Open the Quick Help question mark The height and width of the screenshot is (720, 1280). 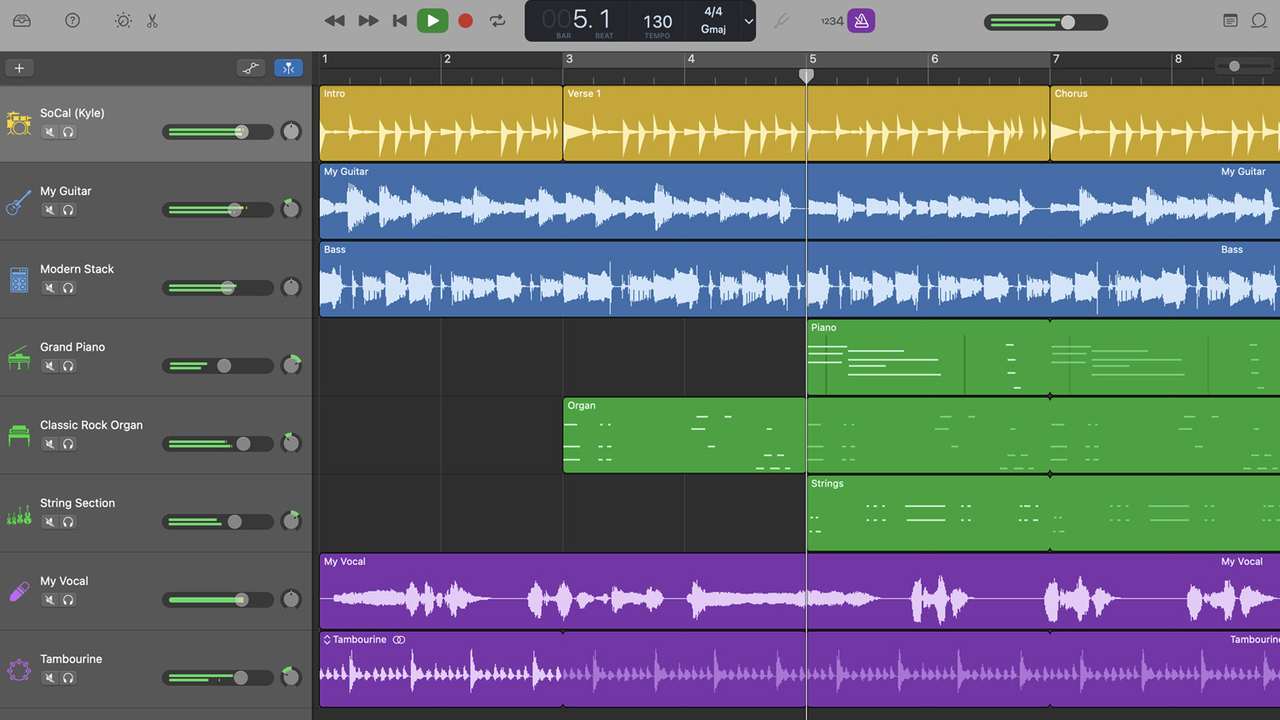point(72,21)
